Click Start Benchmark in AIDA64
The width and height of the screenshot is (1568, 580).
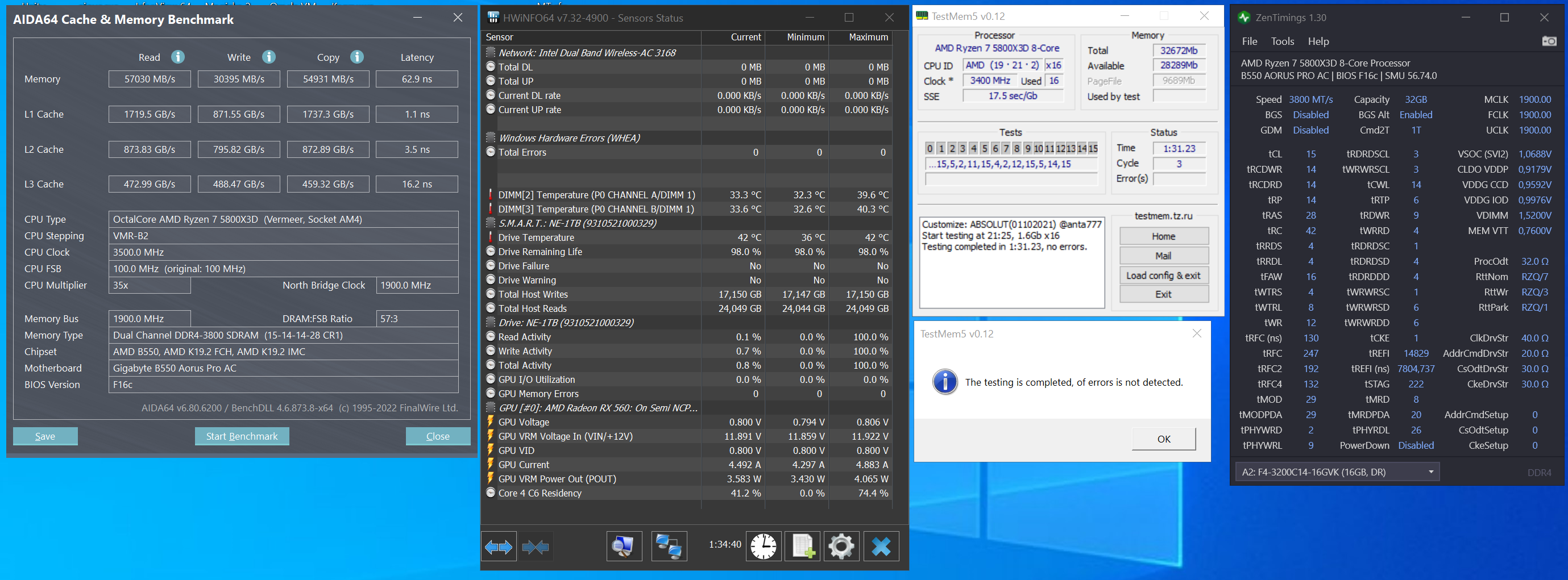(x=242, y=436)
